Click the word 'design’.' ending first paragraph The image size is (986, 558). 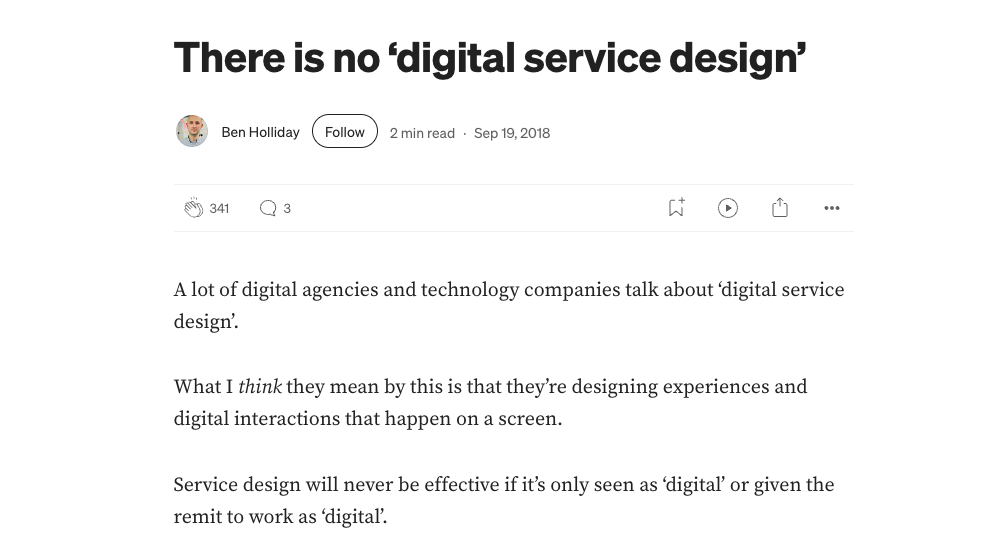point(206,322)
